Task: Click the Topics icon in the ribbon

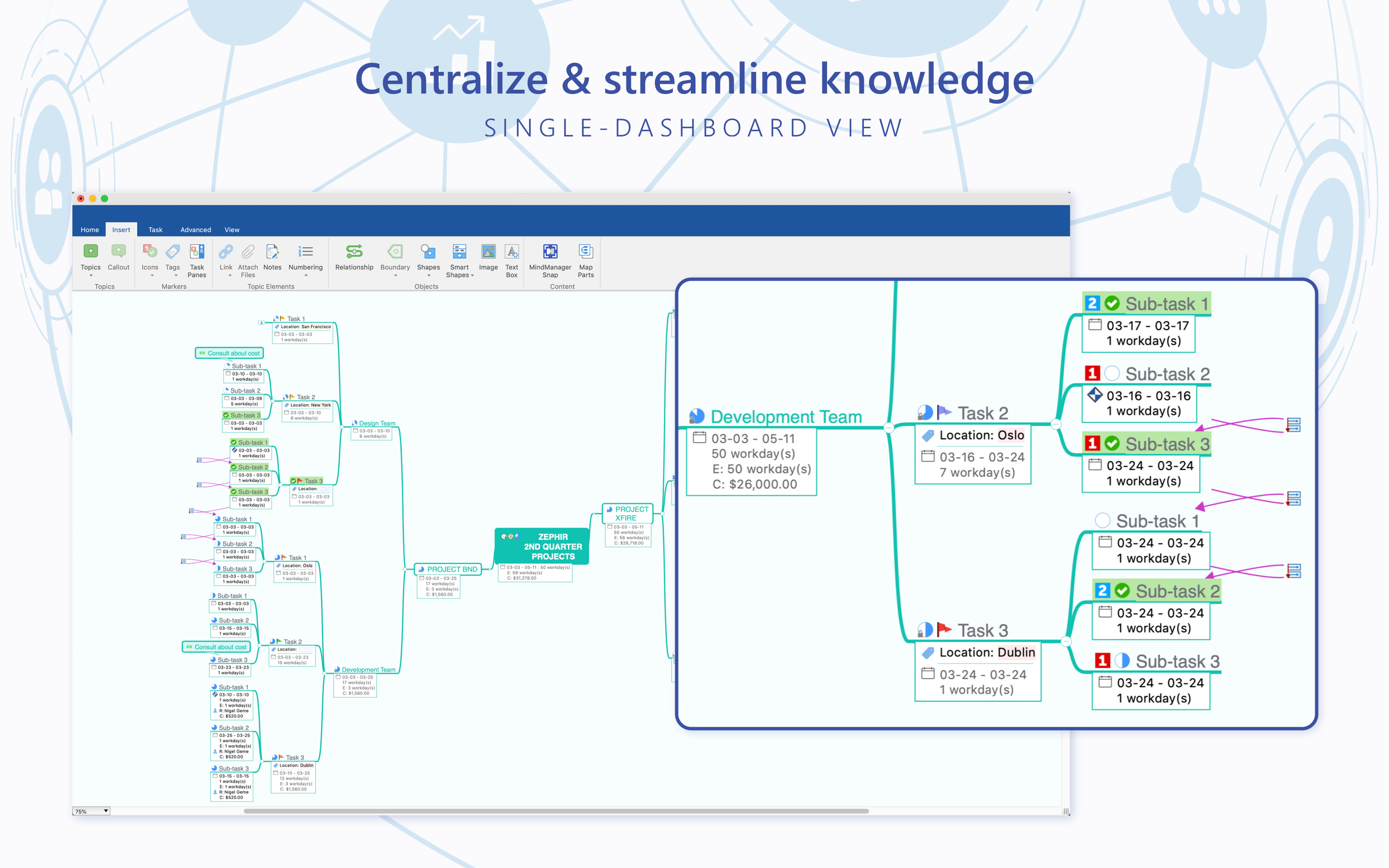Action: click(x=90, y=251)
